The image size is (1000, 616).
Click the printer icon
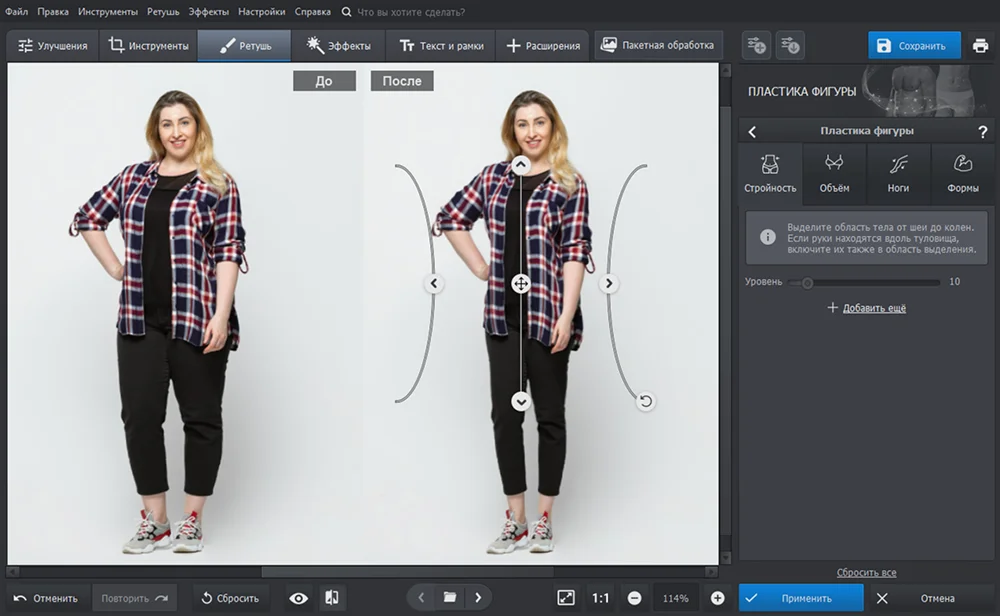[980, 45]
